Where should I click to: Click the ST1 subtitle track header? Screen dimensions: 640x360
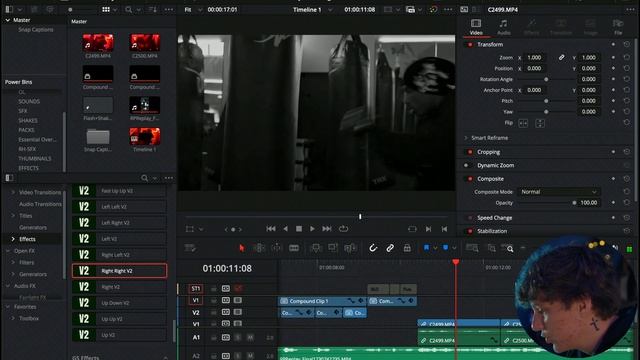(x=196, y=289)
